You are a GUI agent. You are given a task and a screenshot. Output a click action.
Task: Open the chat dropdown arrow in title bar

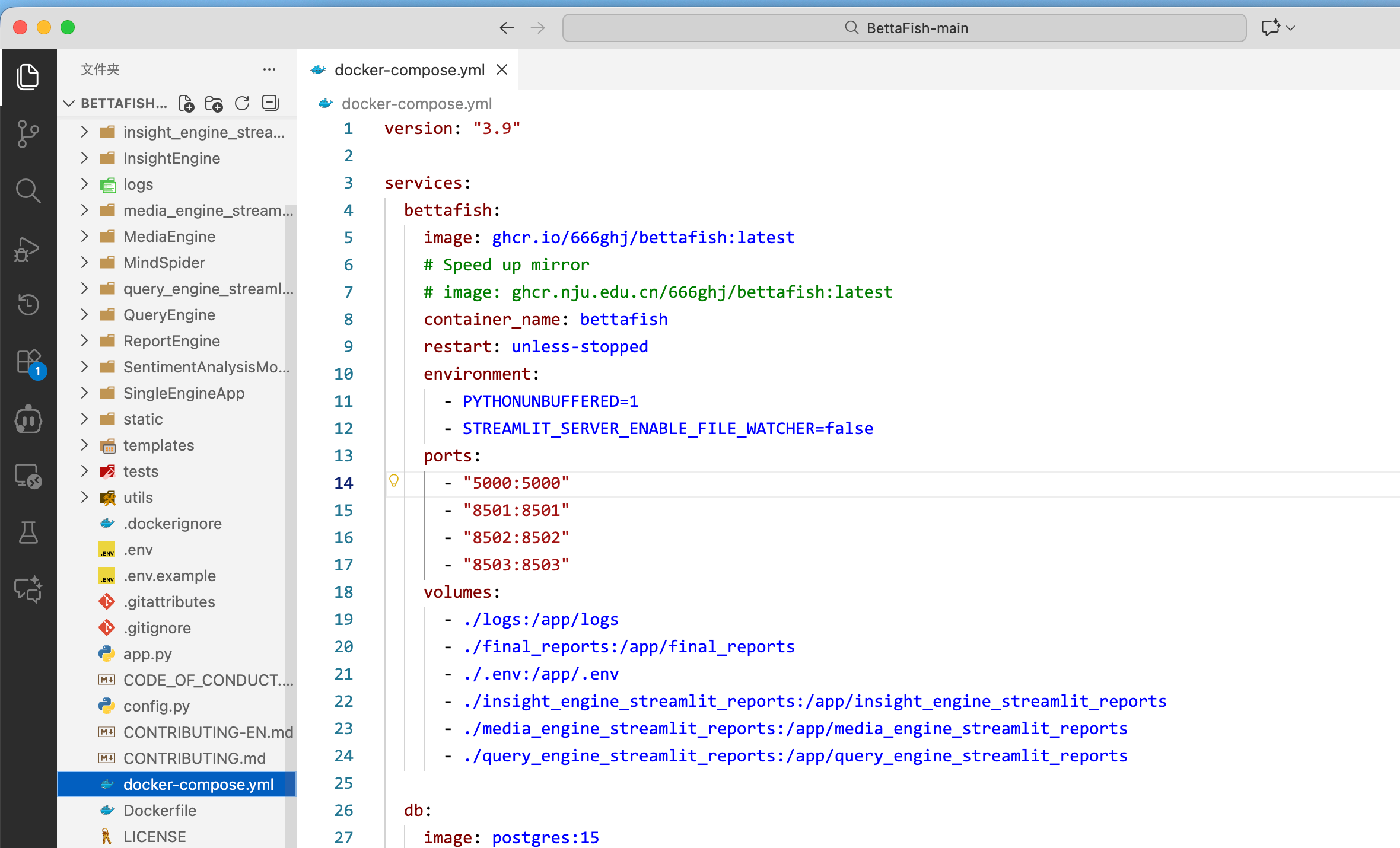[1290, 28]
